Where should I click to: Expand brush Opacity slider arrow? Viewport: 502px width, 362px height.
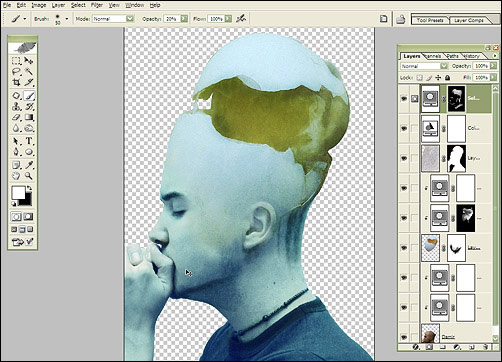[184, 19]
